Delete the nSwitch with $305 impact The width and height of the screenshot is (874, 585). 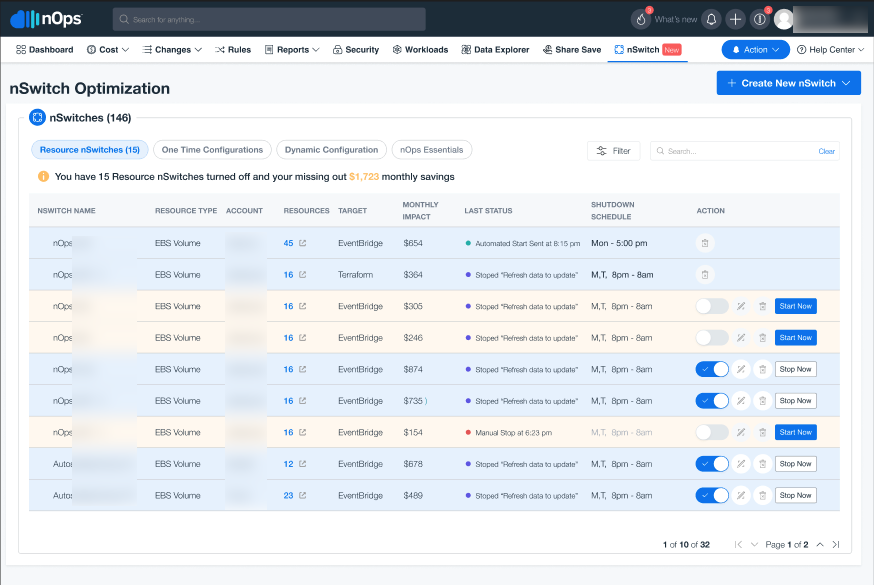point(763,306)
